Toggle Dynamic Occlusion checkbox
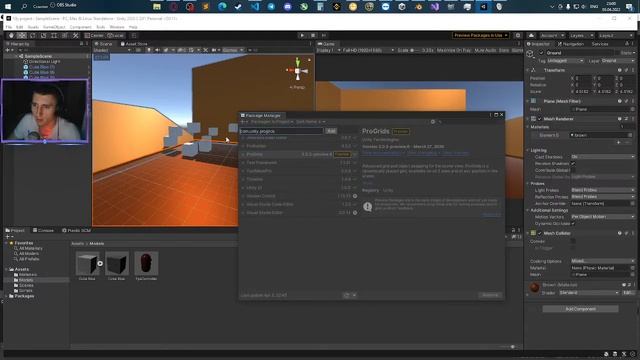 point(573,224)
